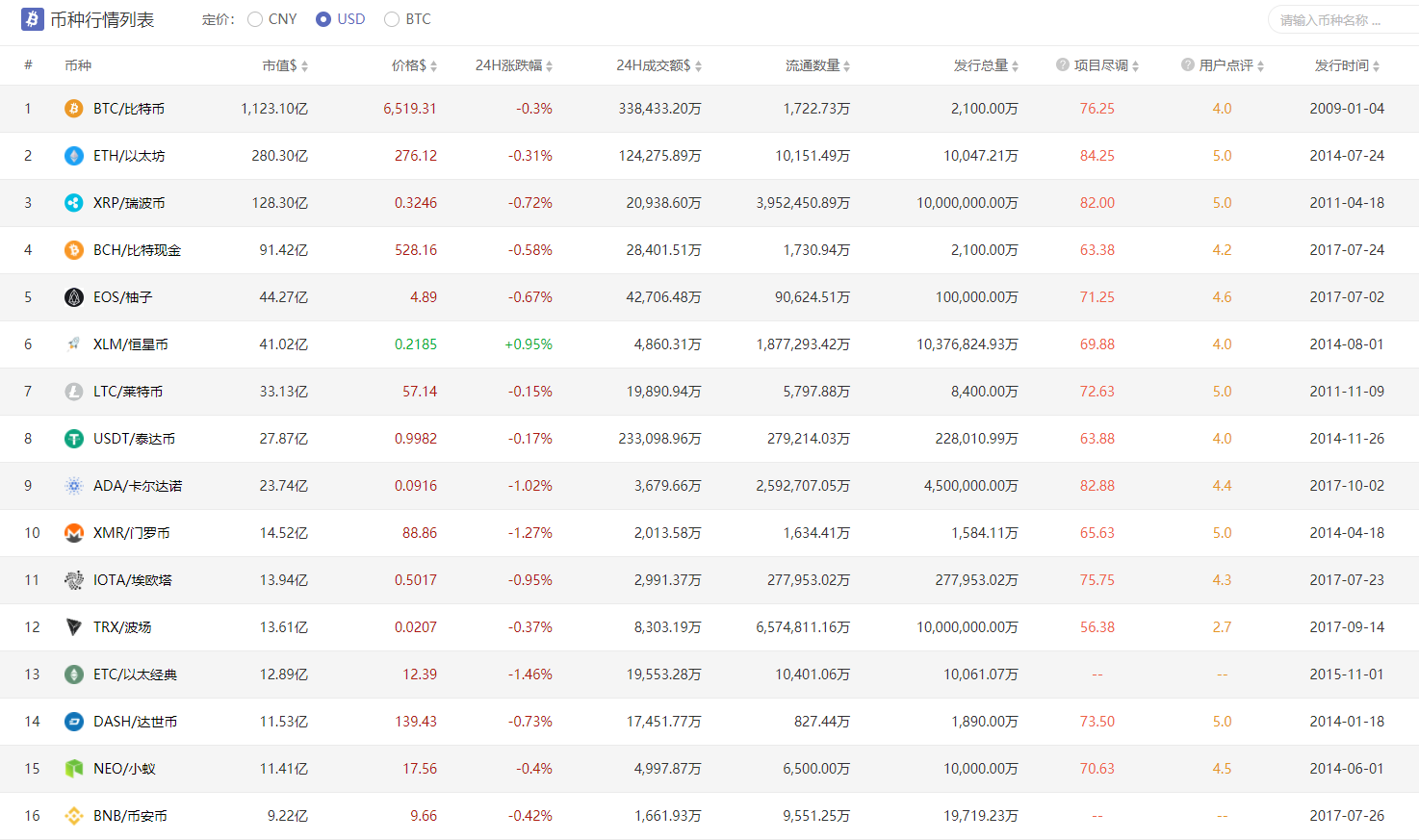Select USD pricing radio button

(323, 19)
